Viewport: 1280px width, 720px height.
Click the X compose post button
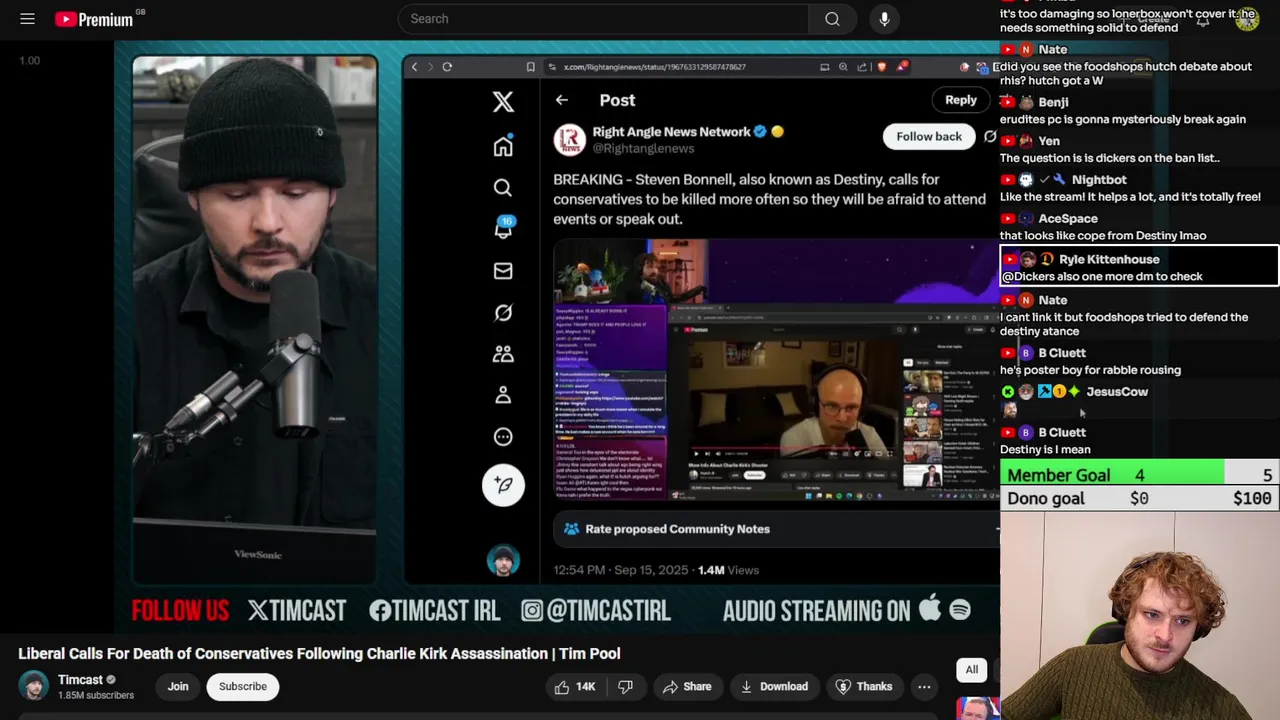click(x=503, y=485)
